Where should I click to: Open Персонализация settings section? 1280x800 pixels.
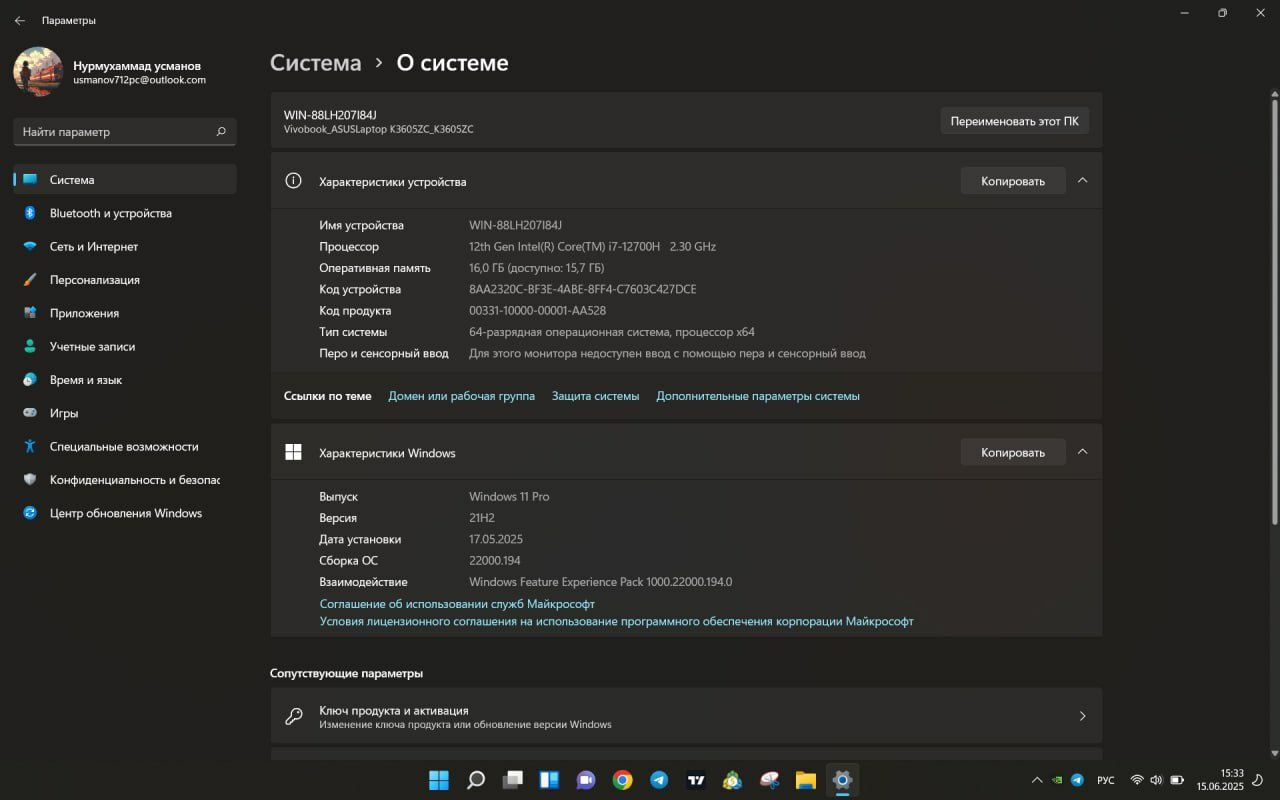(x=125, y=280)
